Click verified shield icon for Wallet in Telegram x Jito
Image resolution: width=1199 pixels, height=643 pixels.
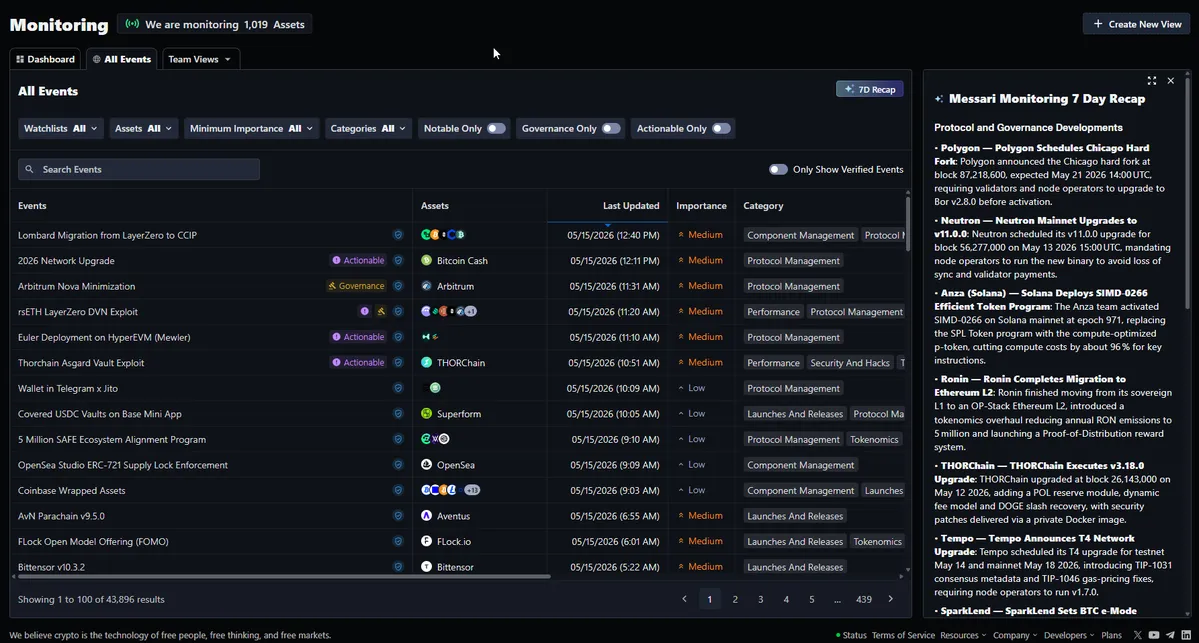398,388
